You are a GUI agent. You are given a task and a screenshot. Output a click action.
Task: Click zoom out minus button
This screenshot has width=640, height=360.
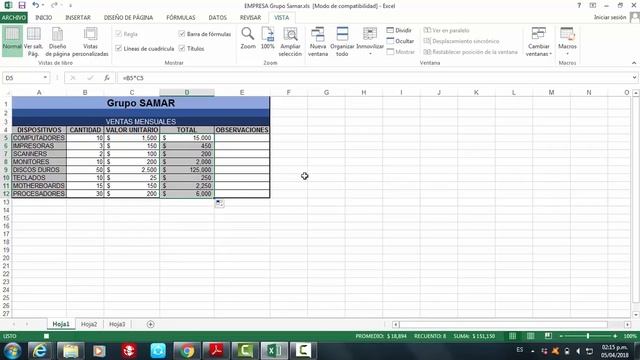coord(561,336)
